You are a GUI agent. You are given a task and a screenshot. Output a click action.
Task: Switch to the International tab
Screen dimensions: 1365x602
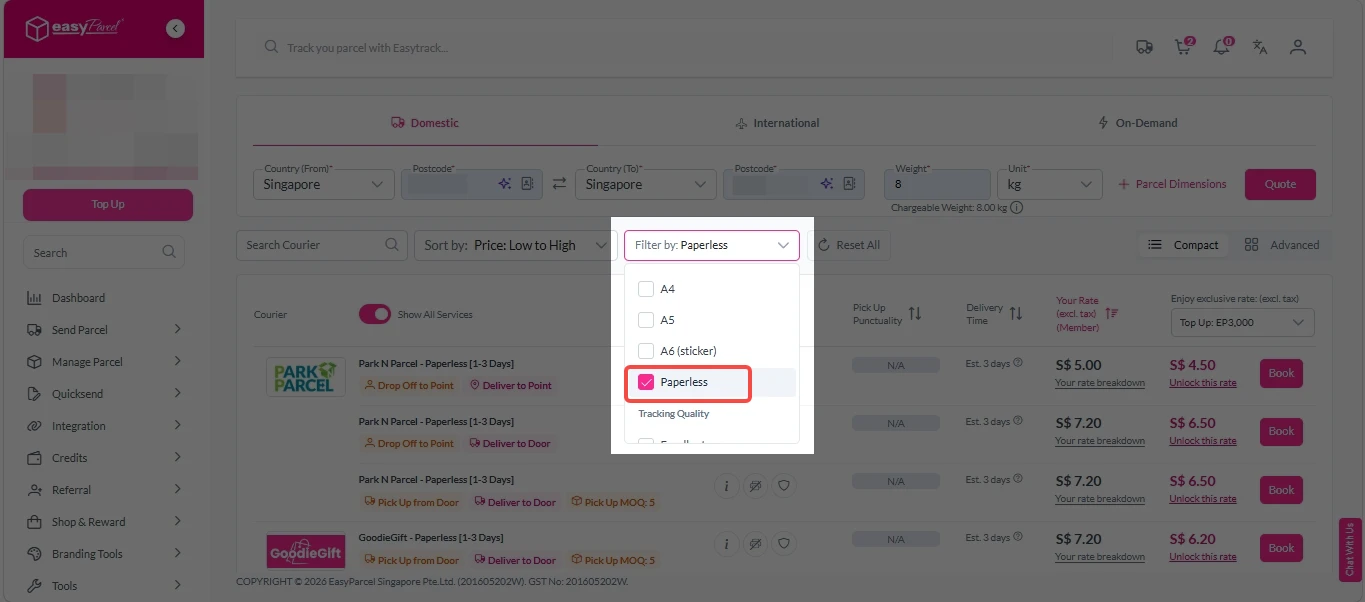coord(777,123)
